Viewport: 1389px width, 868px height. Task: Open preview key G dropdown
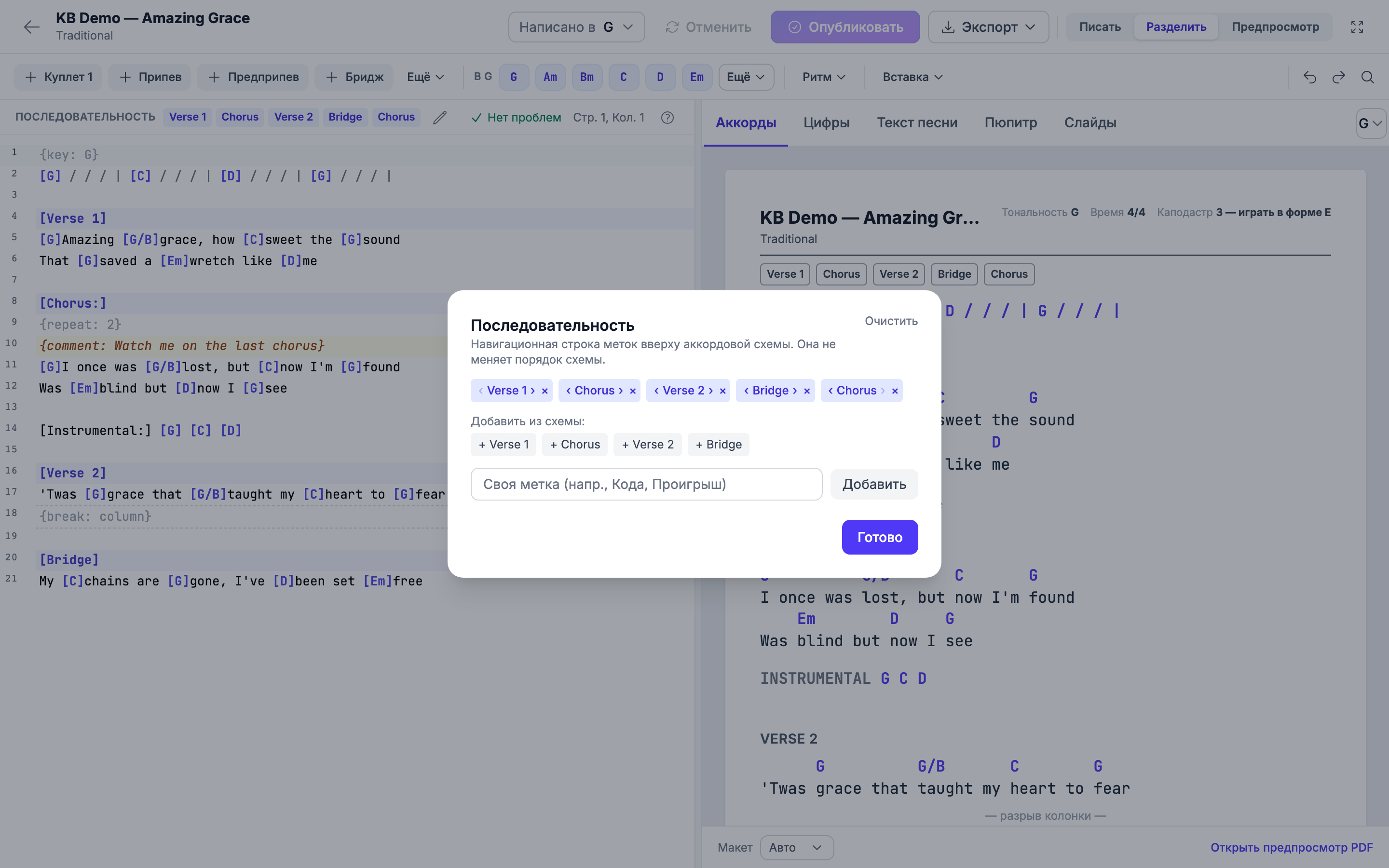(x=1371, y=123)
